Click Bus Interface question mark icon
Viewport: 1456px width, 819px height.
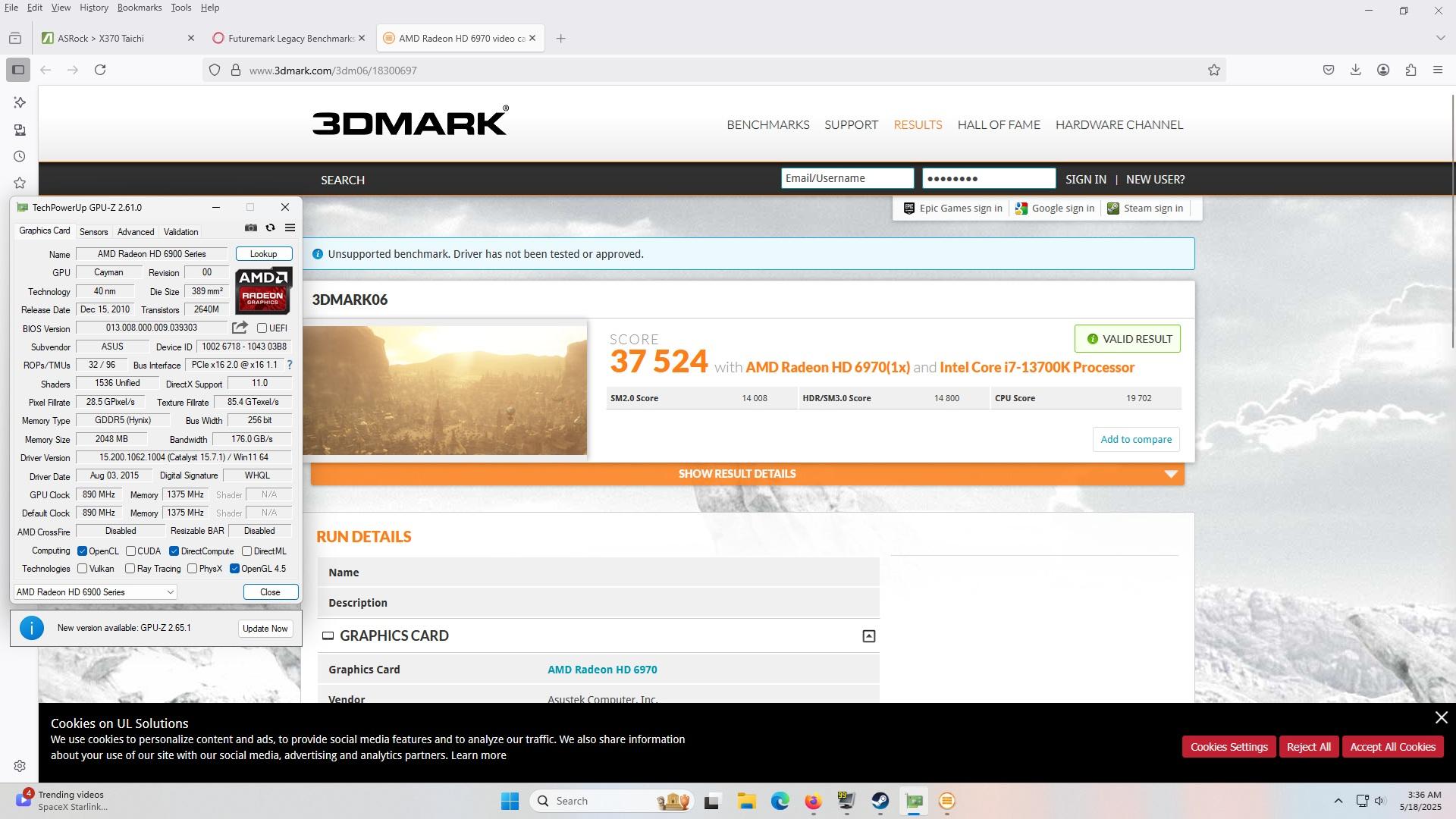(290, 365)
